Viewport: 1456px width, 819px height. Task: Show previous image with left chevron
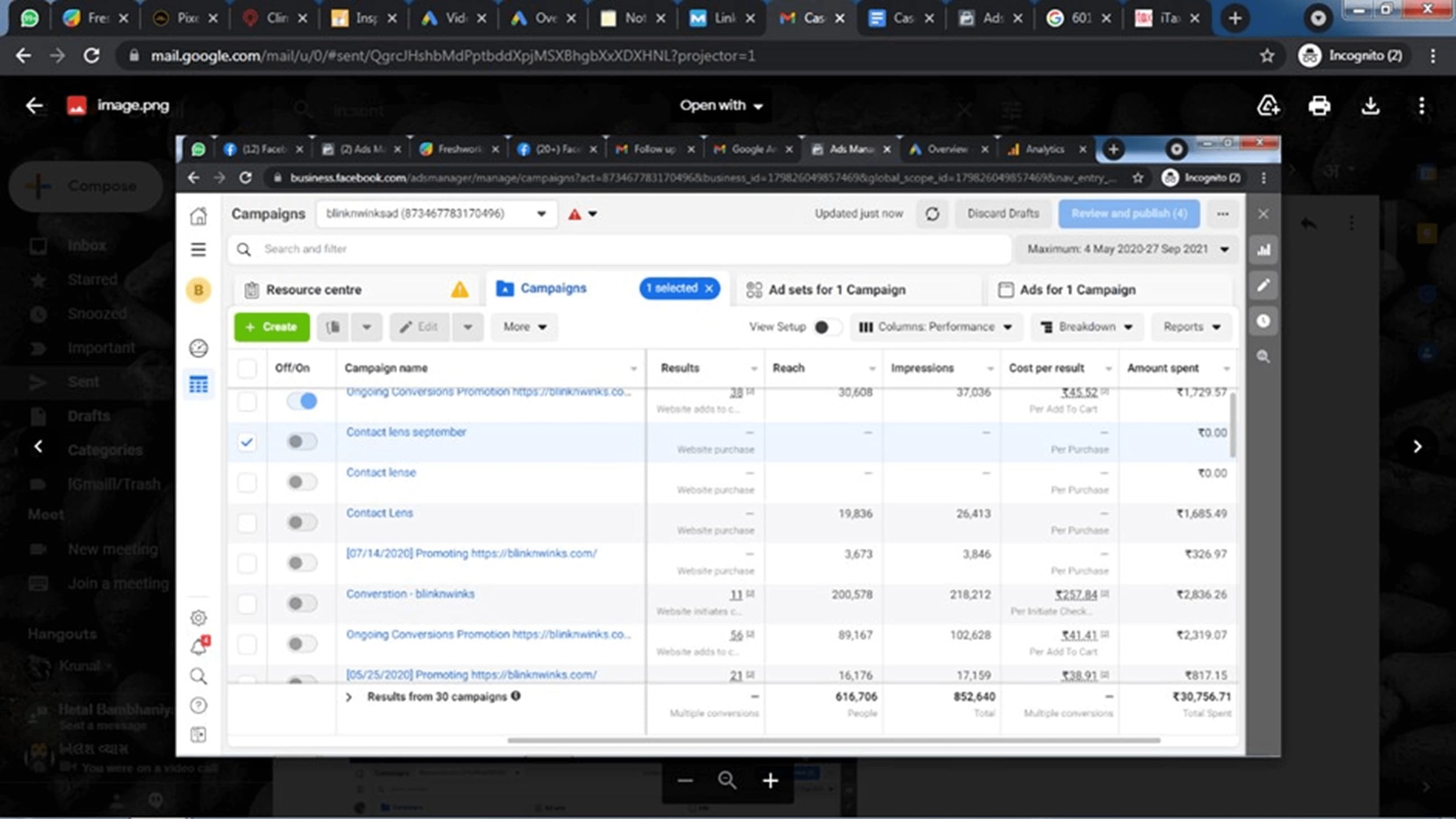(38, 446)
